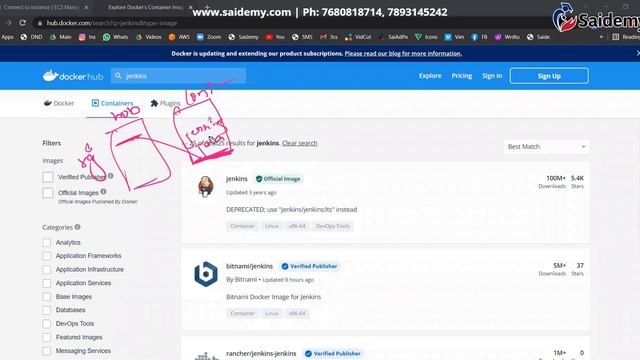Open Pricing in the top navigation
The width and height of the screenshot is (640, 360).
pos(462,76)
